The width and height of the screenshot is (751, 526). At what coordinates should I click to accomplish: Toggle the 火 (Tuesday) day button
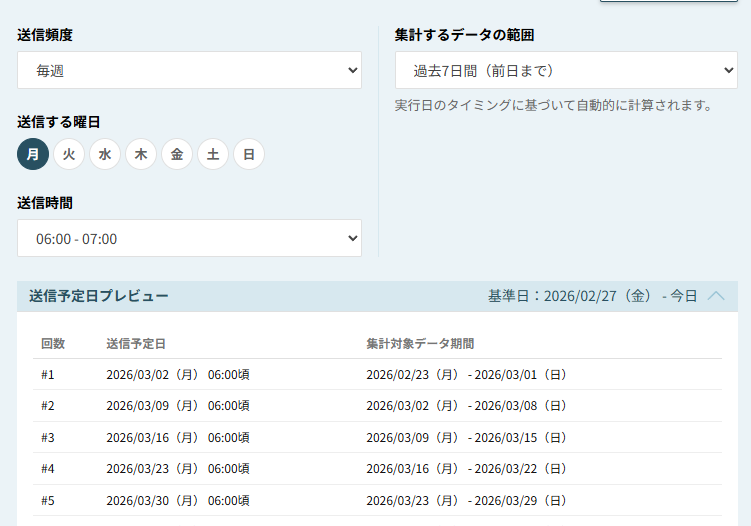coord(69,154)
